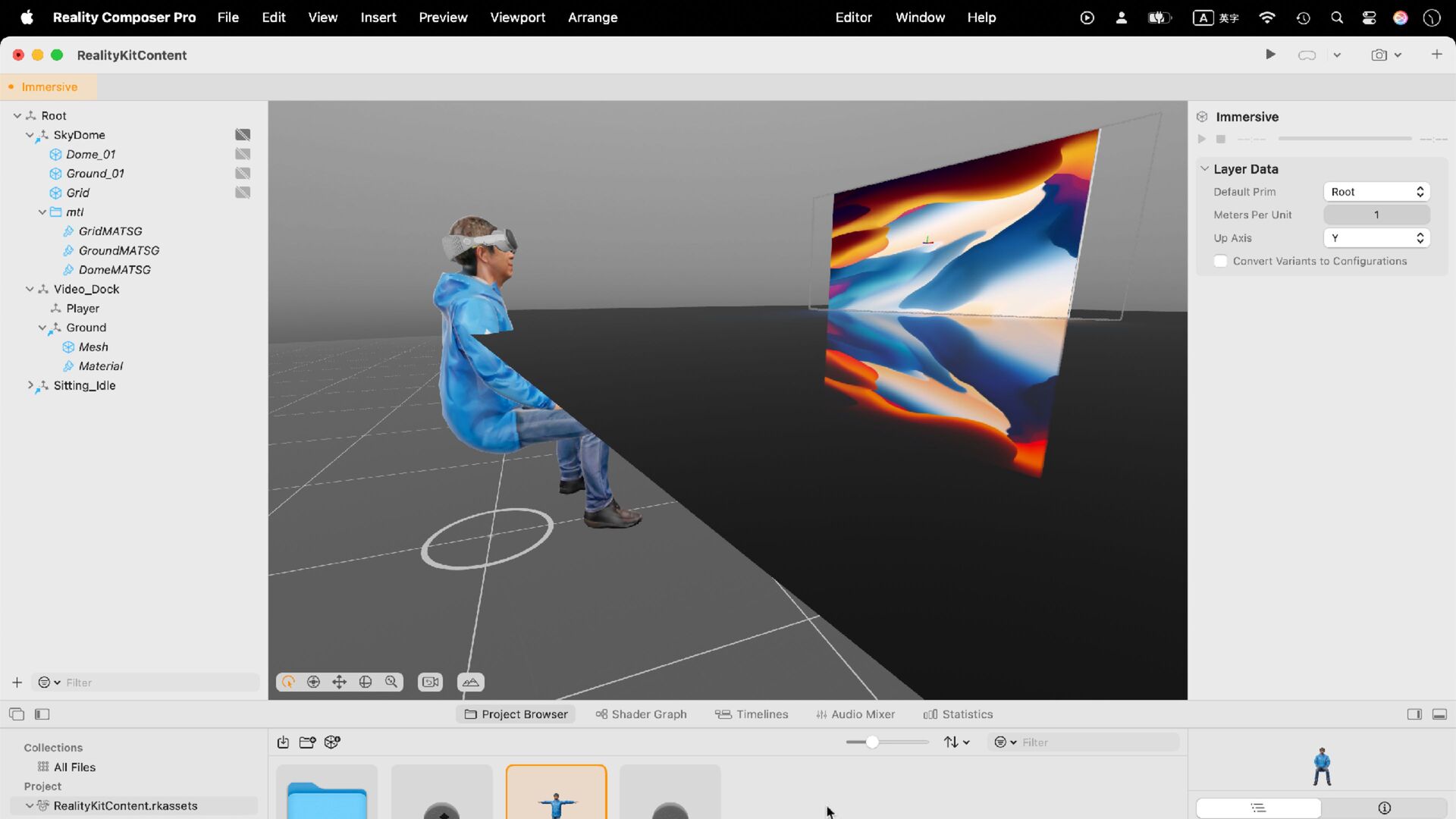This screenshot has height=819, width=1456.
Task: Open Spotlight search in macOS menu bar
Action: (x=1337, y=17)
